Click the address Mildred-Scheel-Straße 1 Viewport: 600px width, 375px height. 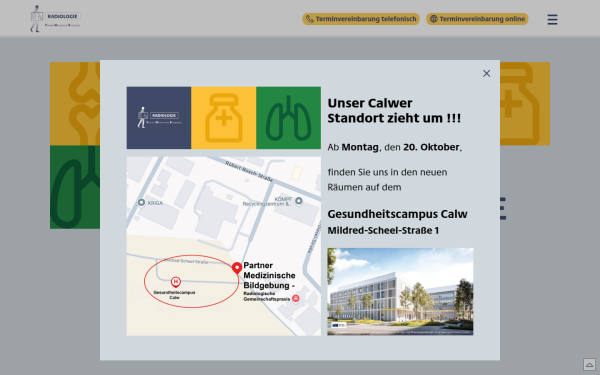pyautogui.click(x=383, y=230)
